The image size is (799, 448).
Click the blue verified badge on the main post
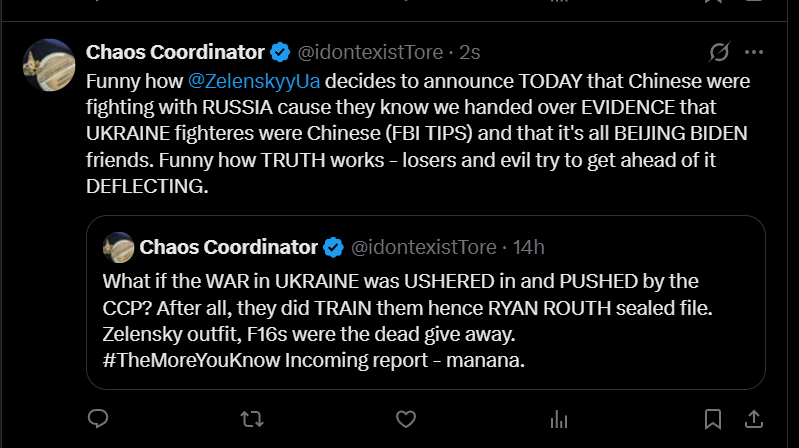coord(282,52)
